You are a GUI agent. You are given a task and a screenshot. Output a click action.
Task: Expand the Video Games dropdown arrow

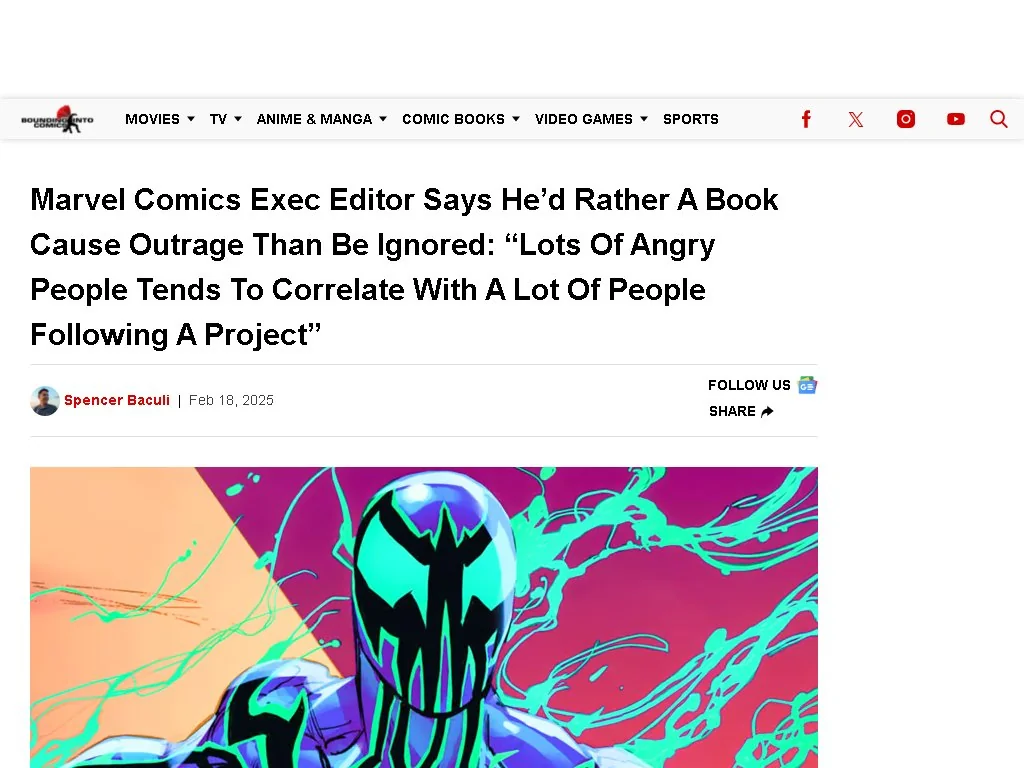coord(644,119)
